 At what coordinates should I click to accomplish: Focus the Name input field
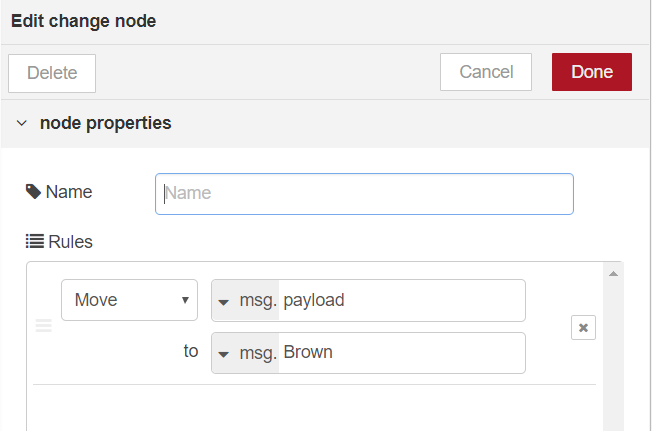click(364, 193)
